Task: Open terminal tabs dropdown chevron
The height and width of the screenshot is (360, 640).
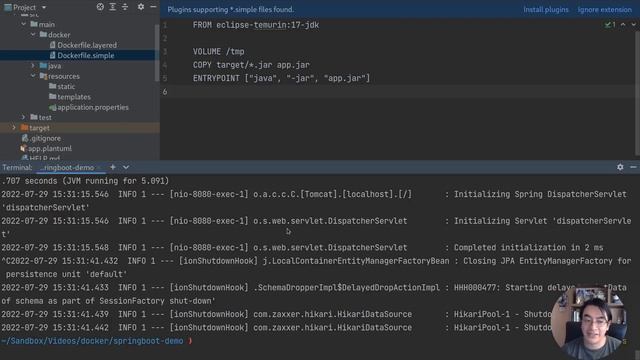Action: pyautogui.click(x=126, y=167)
